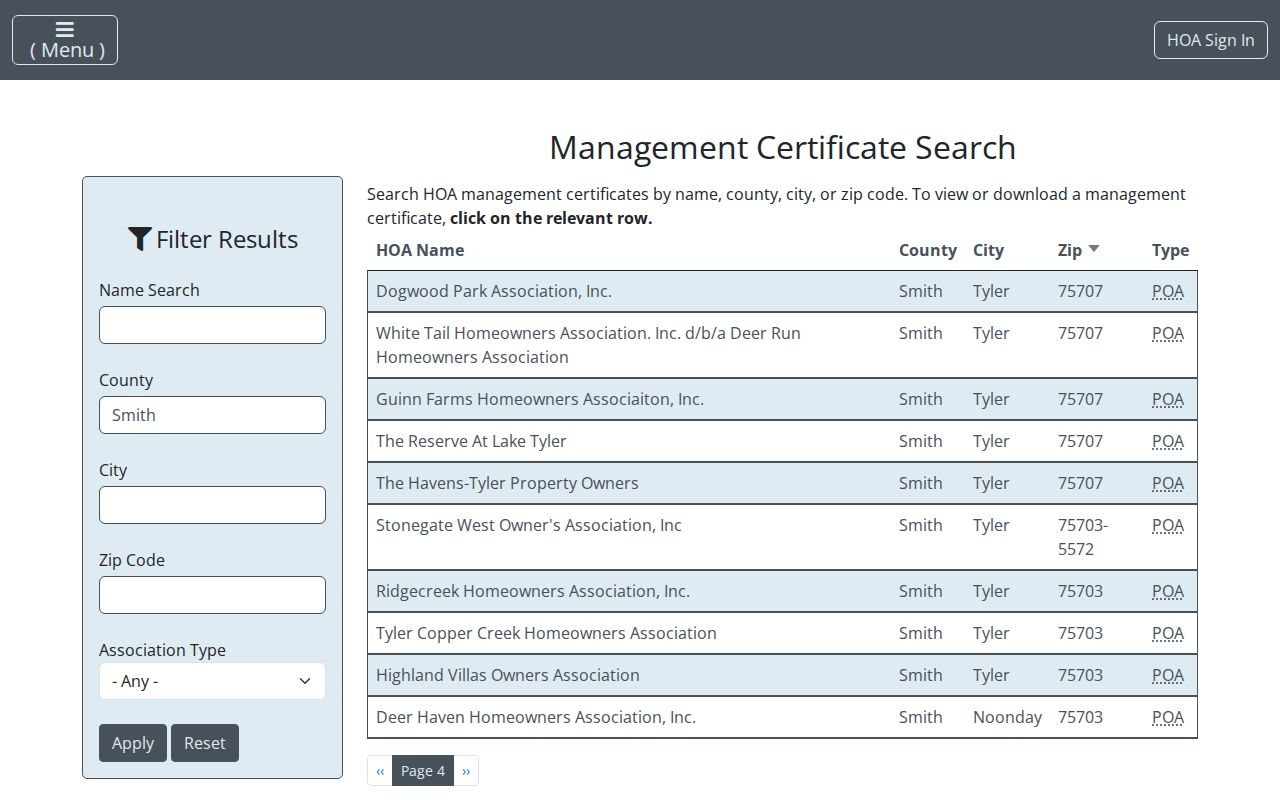Viewport: 1280px width, 800px height.
Task: Click POA abbreviation in Stonegate West row
Action: pos(1168,525)
